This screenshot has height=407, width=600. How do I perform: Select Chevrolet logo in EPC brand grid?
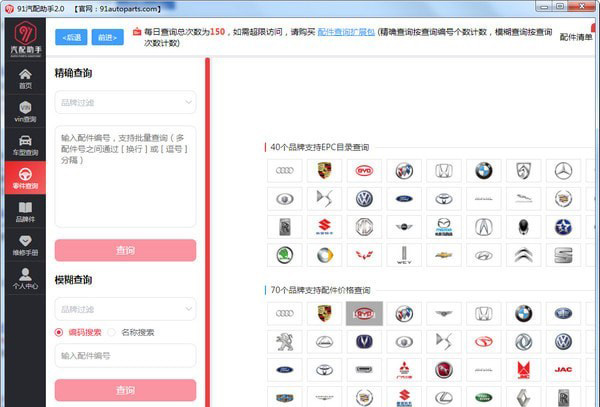(x=444, y=255)
